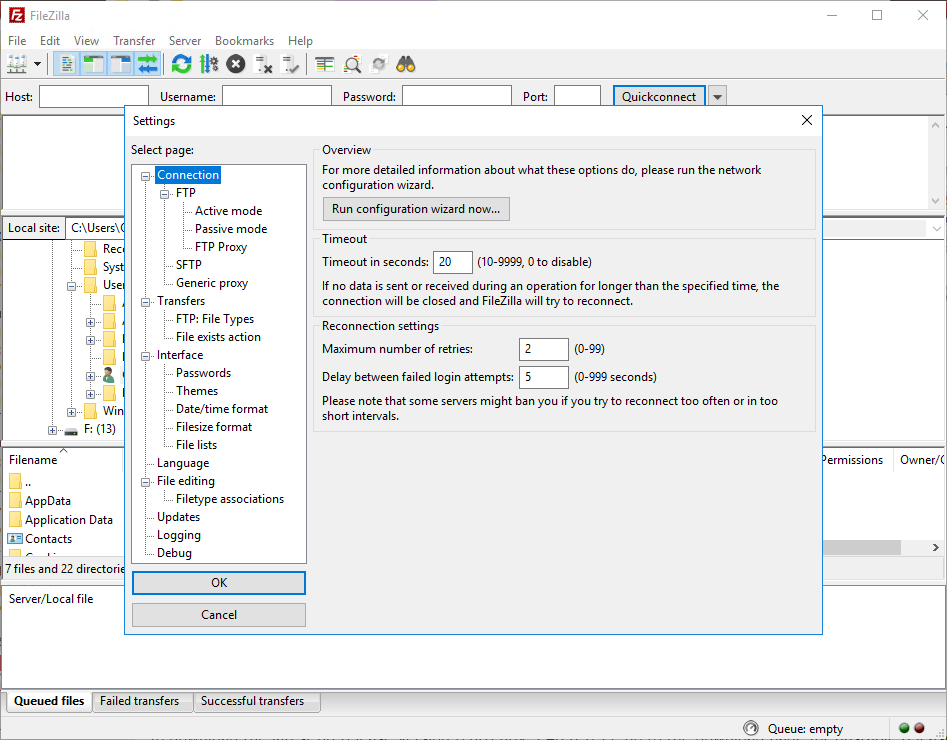Image resolution: width=947 pixels, height=740 pixels.
Task: Switch to Queued files tab
Action: pos(49,701)
